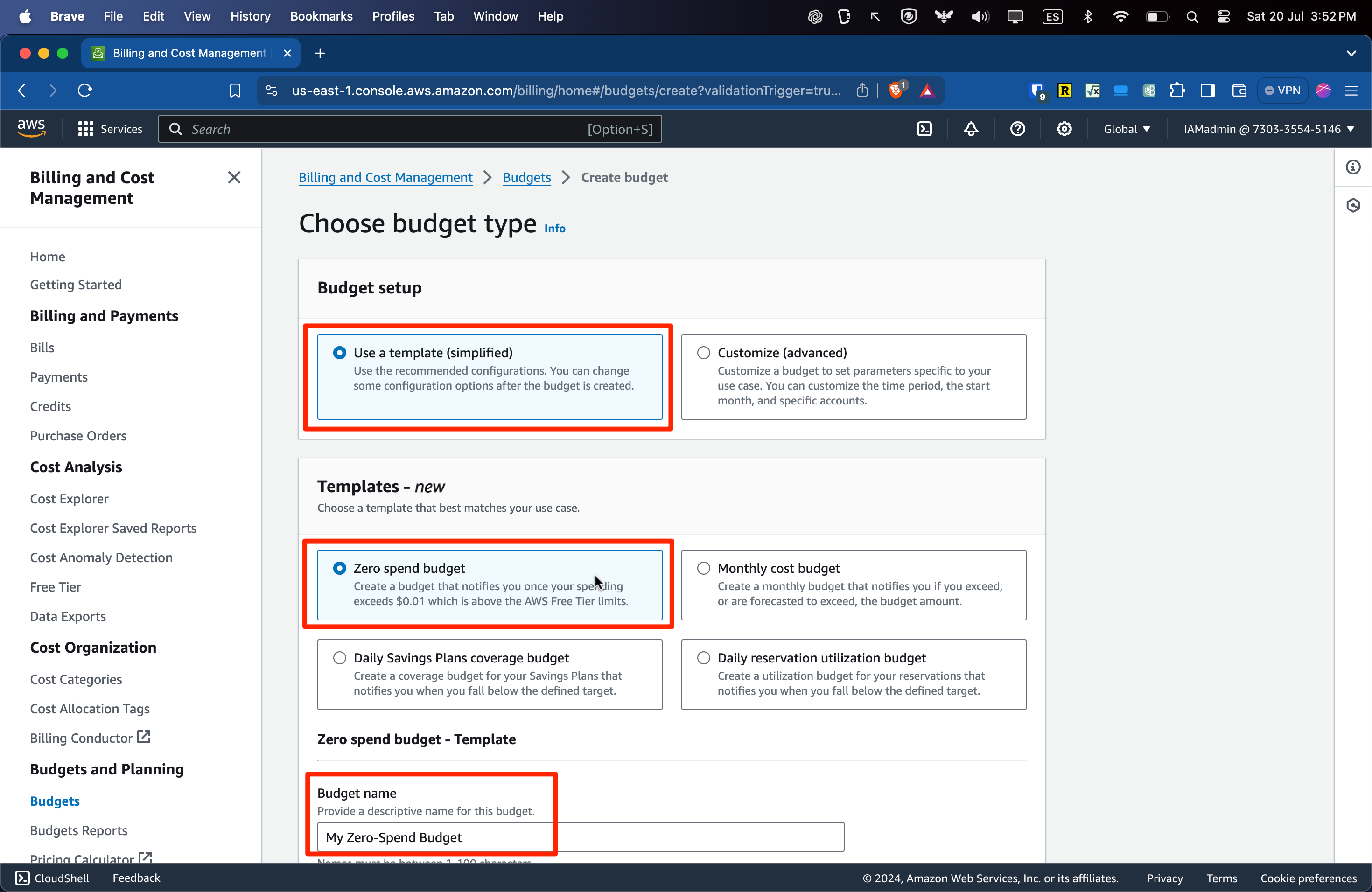Screen dimensions: 1372x892
Task: Expand the tab list chevron in Brave
Action: pyautogui.click(x=1351, y=53)
